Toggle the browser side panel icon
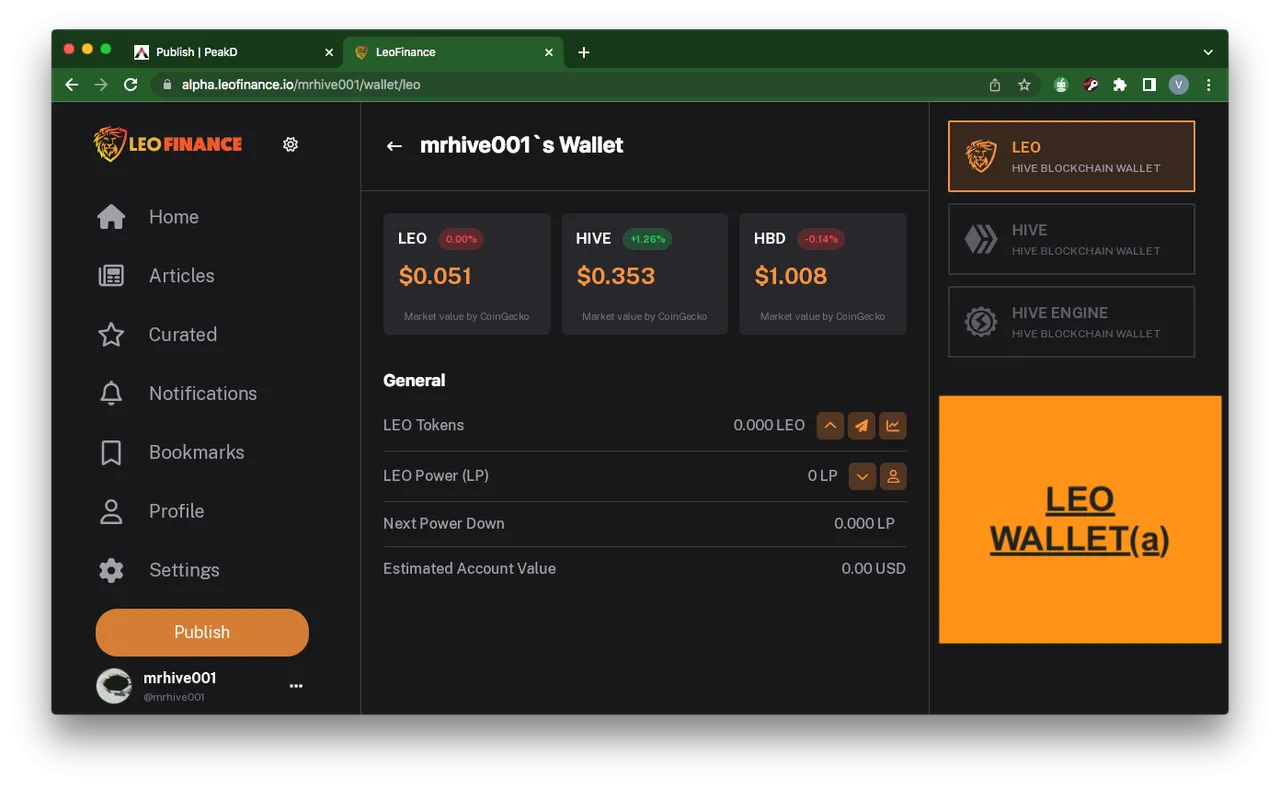Screen dimensions: 1280x788 (x=1149, y=85)
